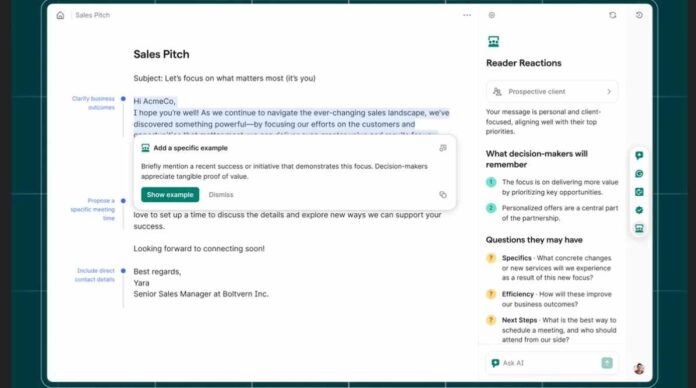Click takeaway number 1 badge

point(491,182)
